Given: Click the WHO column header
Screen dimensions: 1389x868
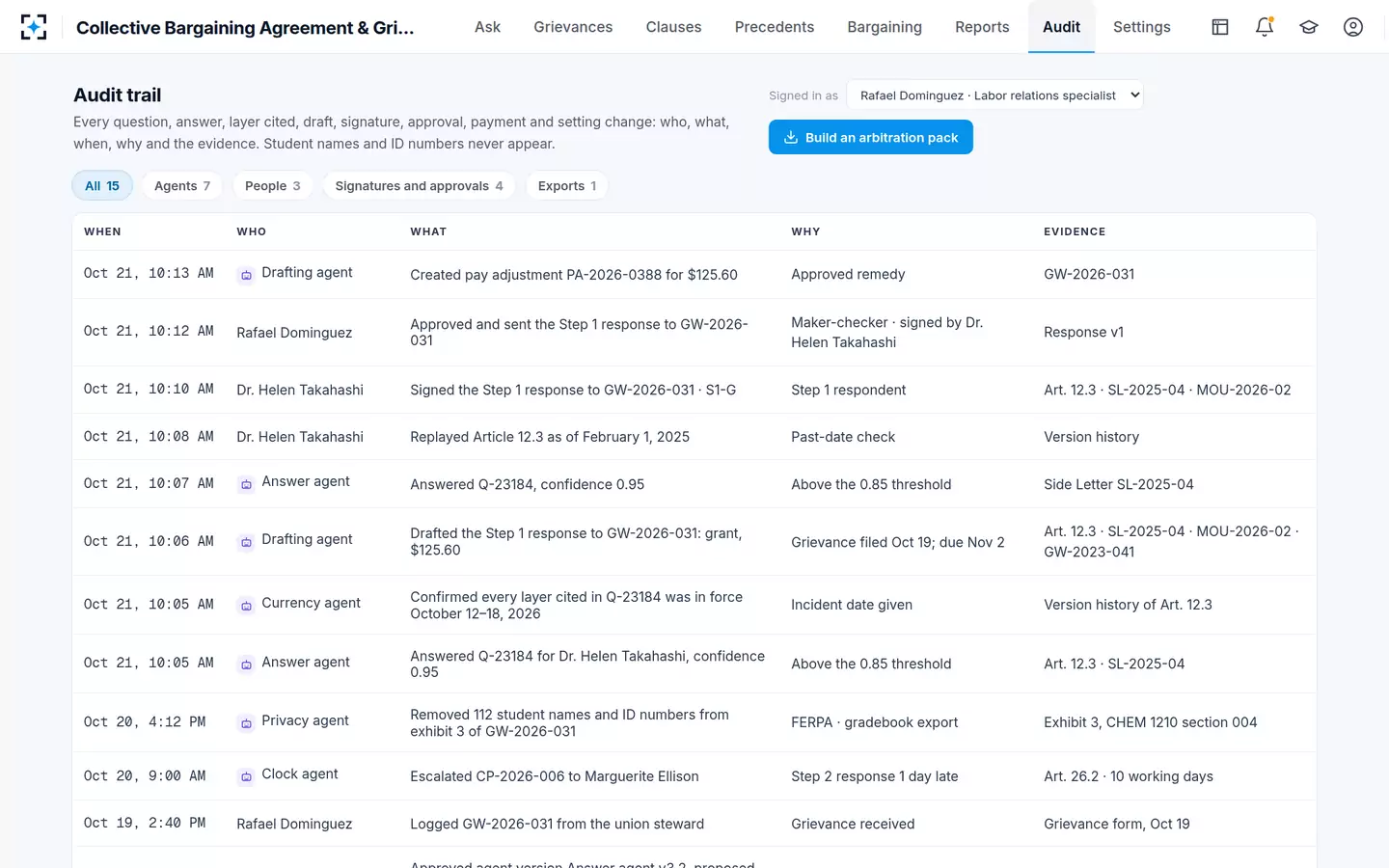Looking at the screenshot, I should [x=252, y=231].
